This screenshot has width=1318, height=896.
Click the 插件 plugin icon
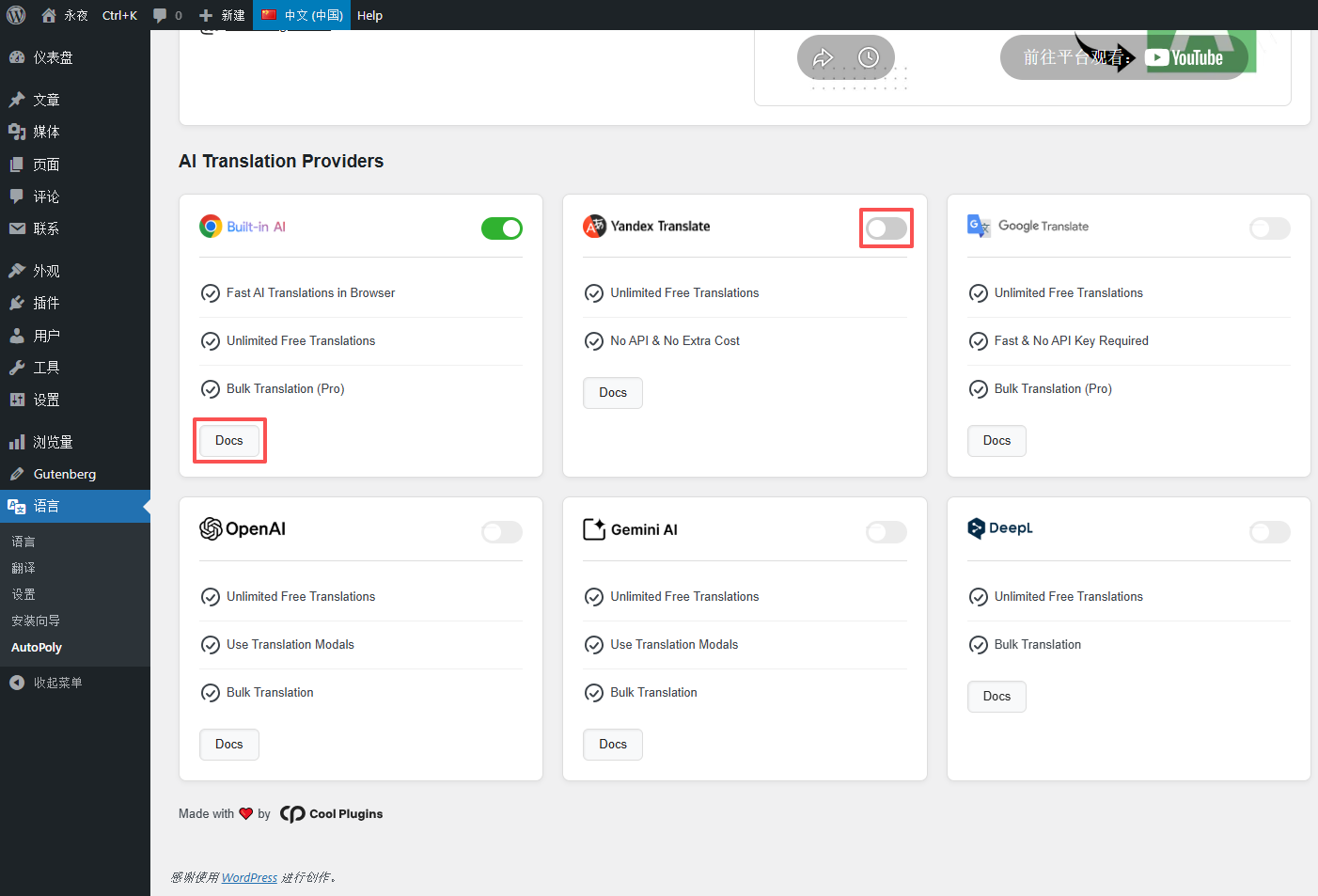[17, 303]
